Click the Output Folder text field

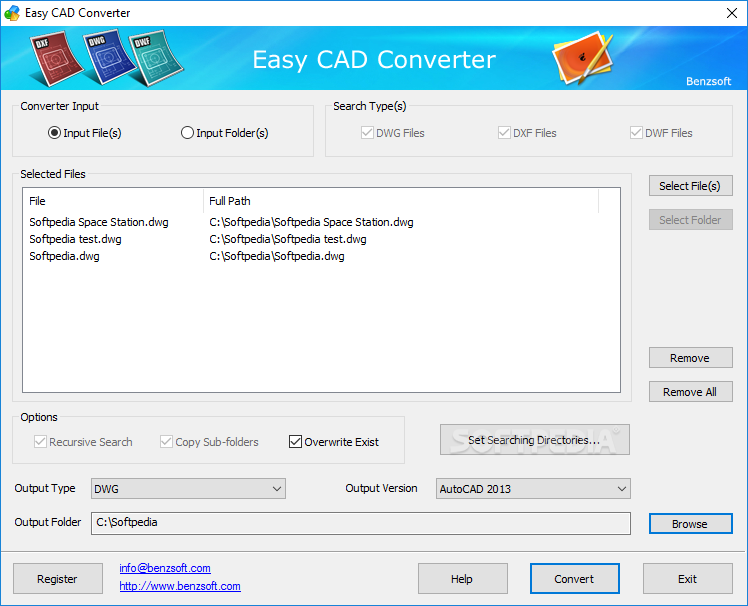click(361, 523)
